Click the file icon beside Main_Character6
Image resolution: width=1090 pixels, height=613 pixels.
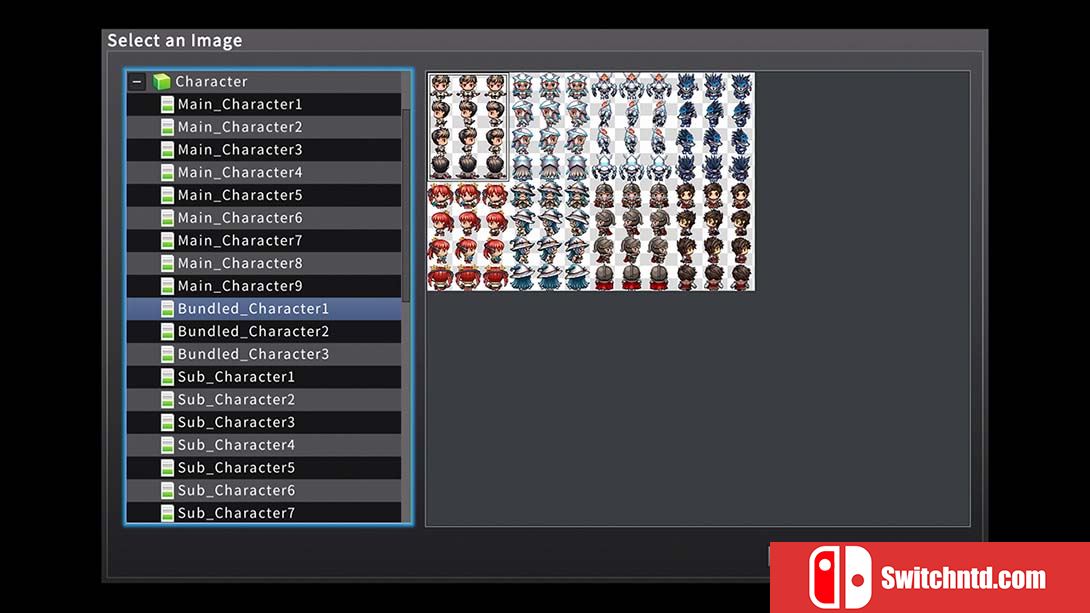pos(167,218)
